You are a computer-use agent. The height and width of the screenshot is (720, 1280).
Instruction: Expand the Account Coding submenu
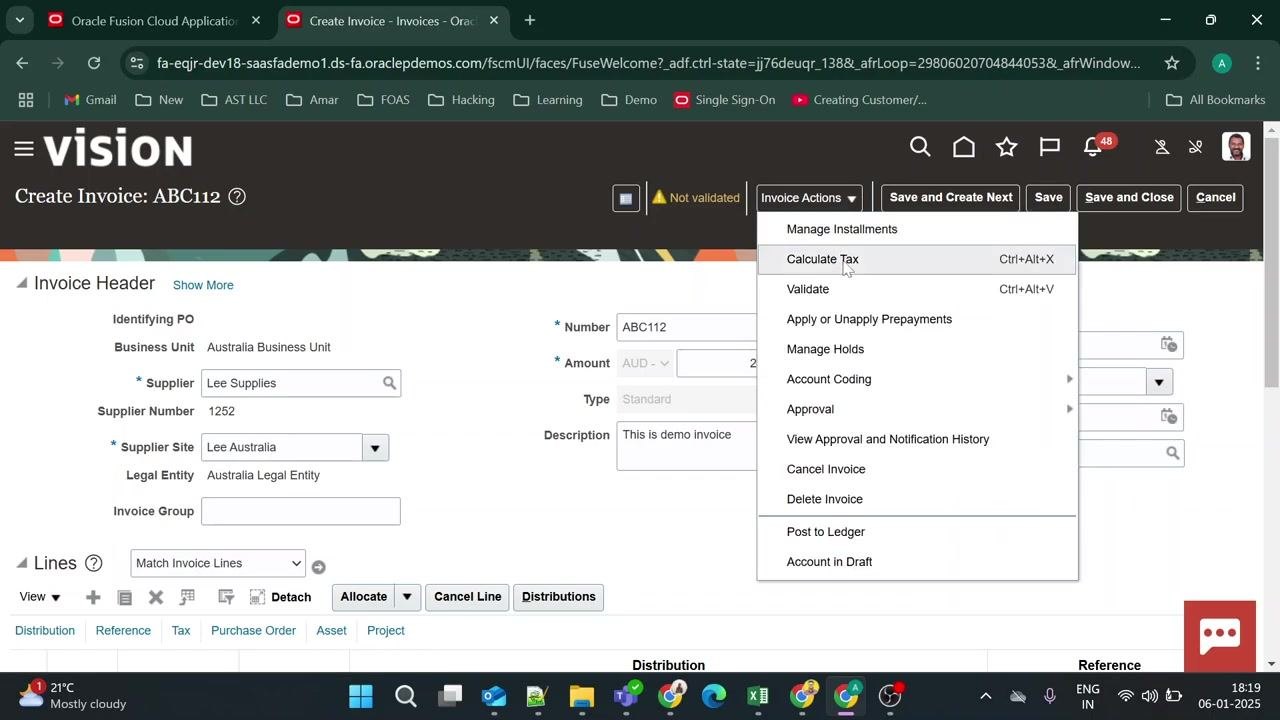click(x=917, y=379)
